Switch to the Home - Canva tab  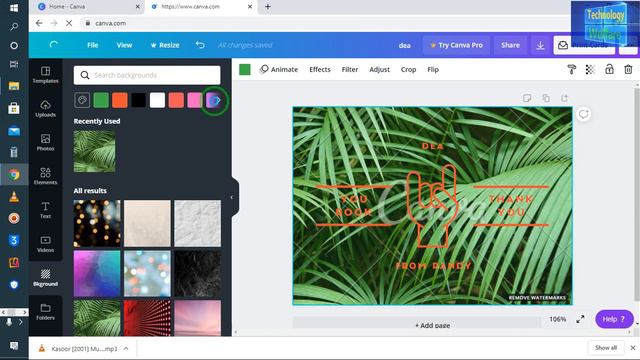click(x=87, y=7)
